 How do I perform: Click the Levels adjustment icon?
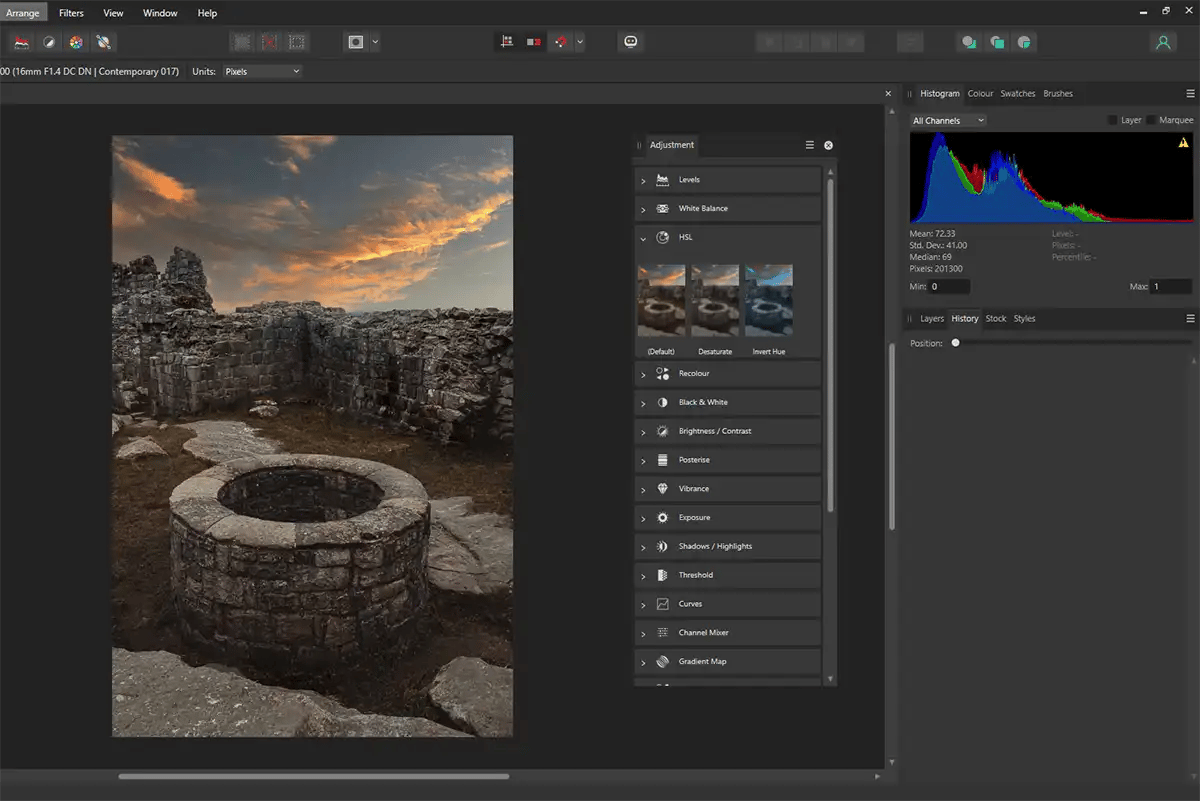pos(662,180)
